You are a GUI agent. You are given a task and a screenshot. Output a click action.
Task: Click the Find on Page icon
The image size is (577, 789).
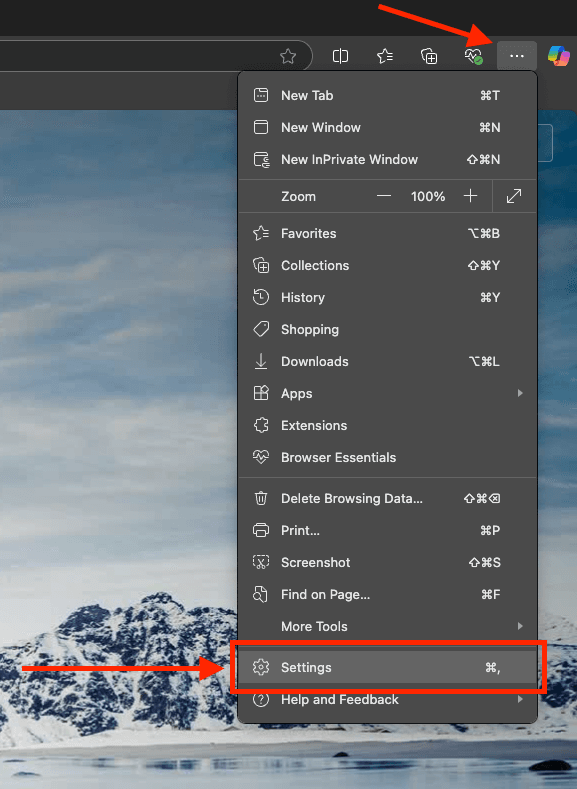260,594
